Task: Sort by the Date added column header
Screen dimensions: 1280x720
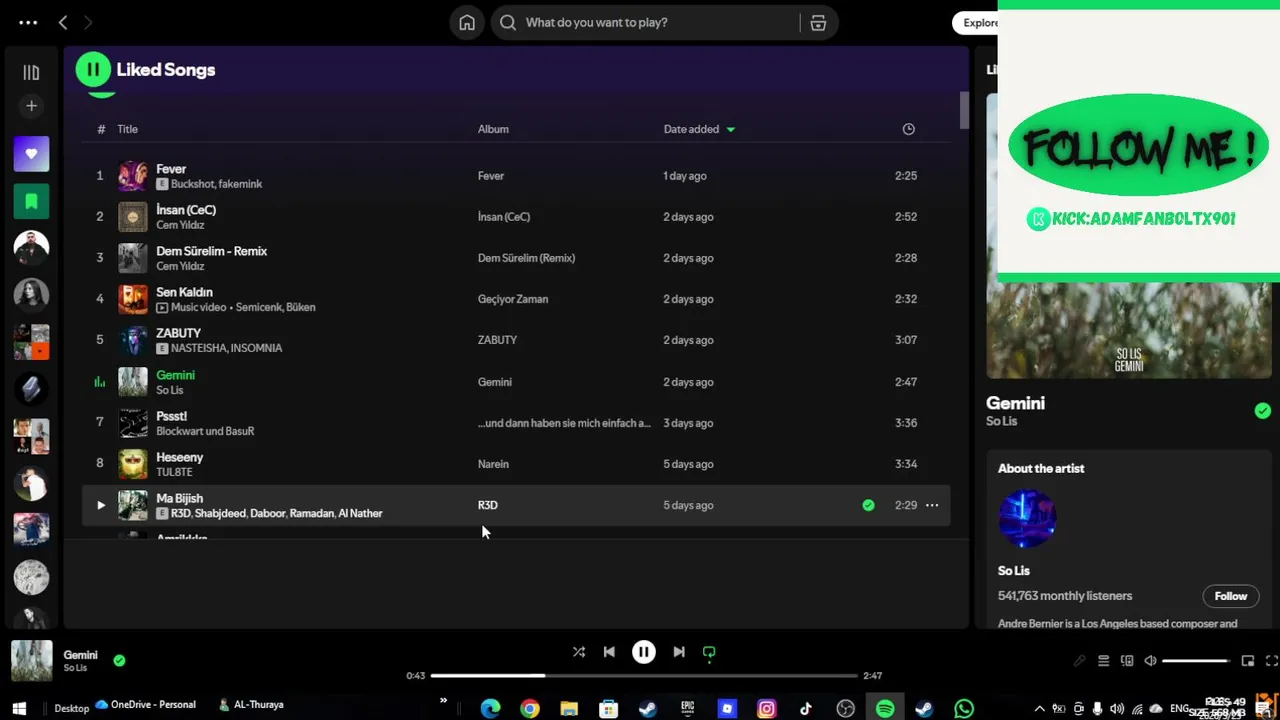Action: pyautogui.click(x=699, y=129)
